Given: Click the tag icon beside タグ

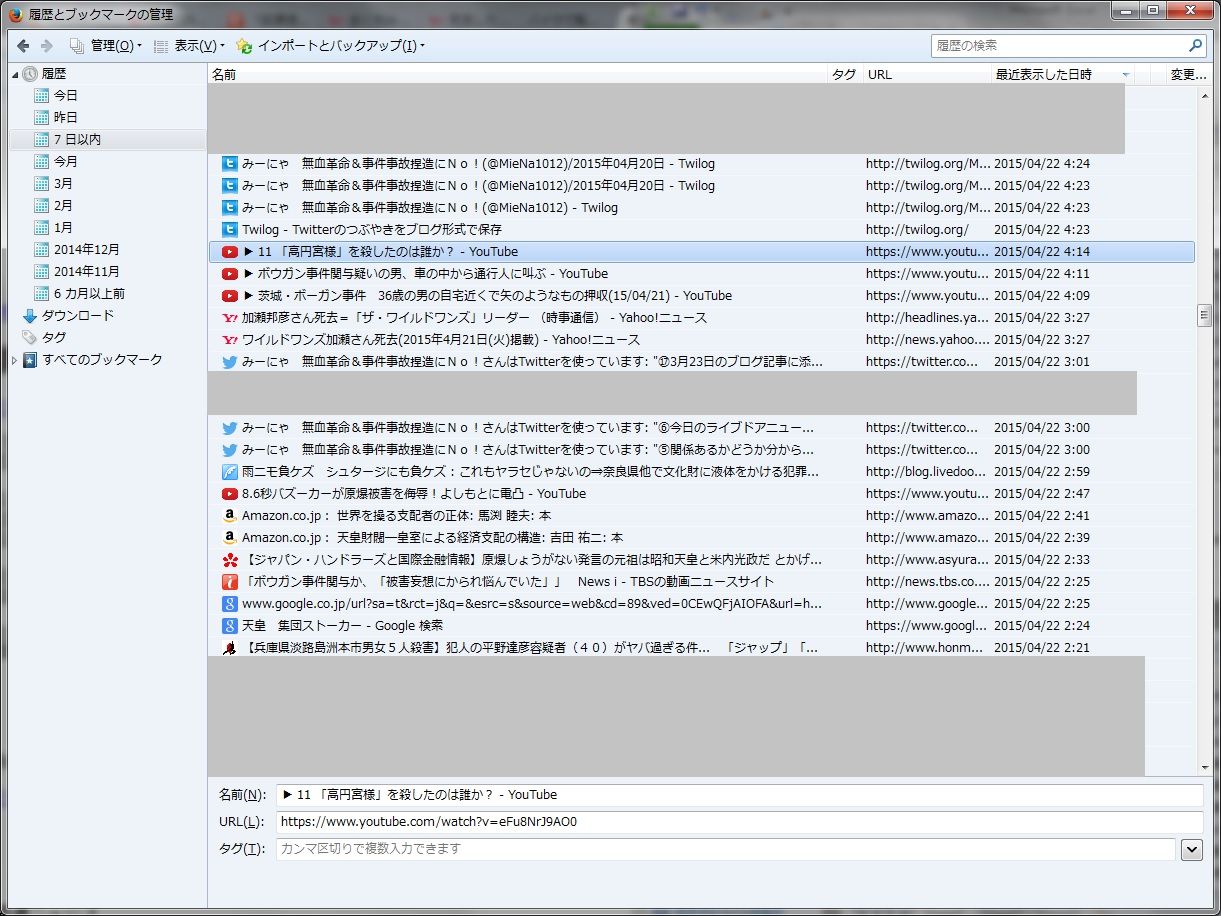Looking at the screenshot, I should (30, 338).
